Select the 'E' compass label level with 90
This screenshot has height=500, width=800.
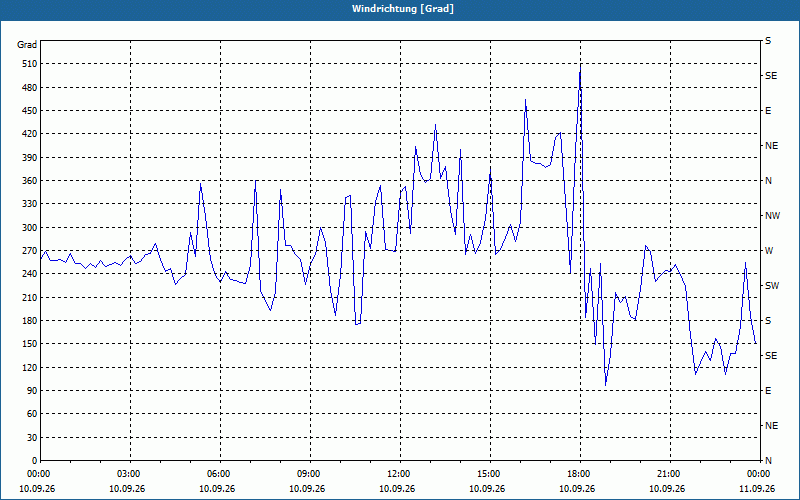tap(768, 391)
